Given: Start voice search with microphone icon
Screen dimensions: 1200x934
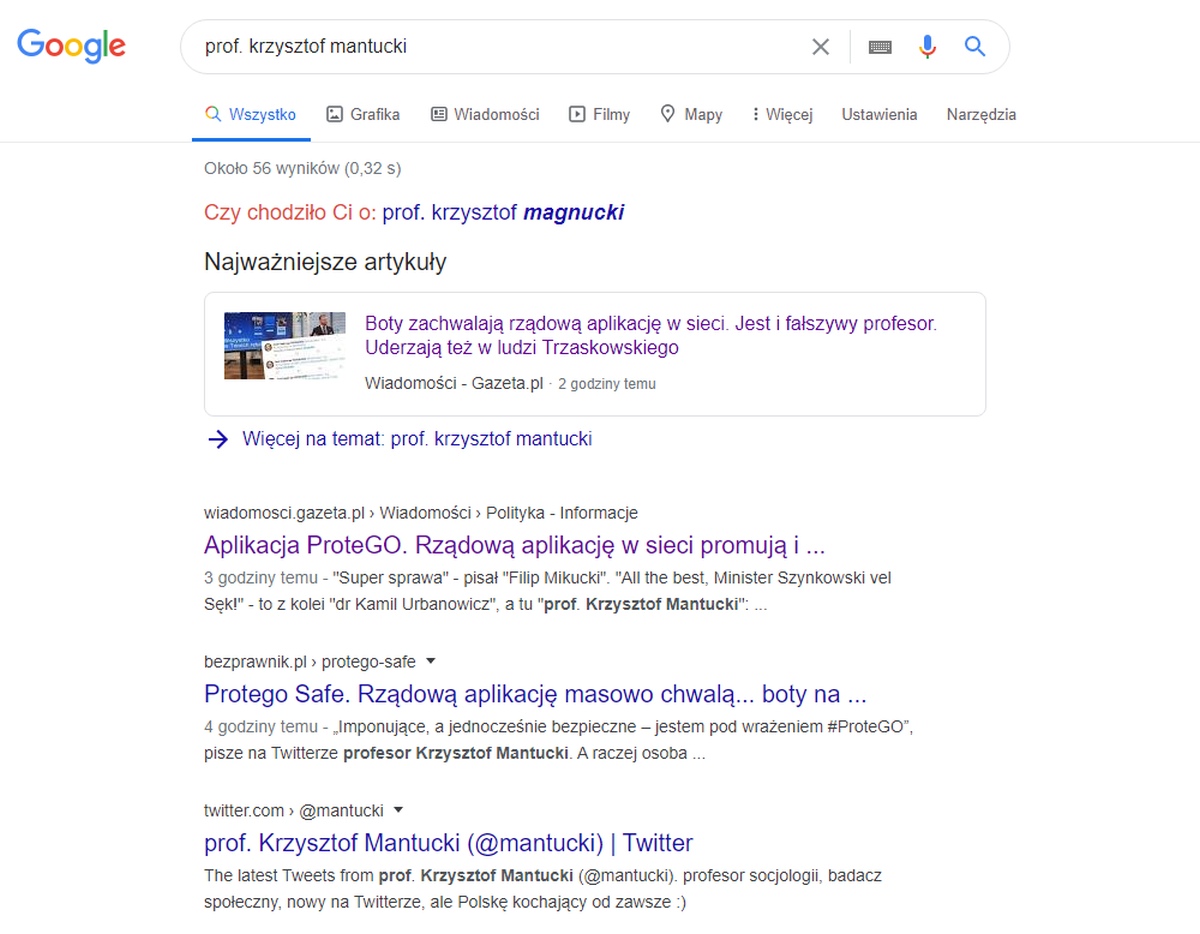Looking at the screenshot, I should point(927,47).
